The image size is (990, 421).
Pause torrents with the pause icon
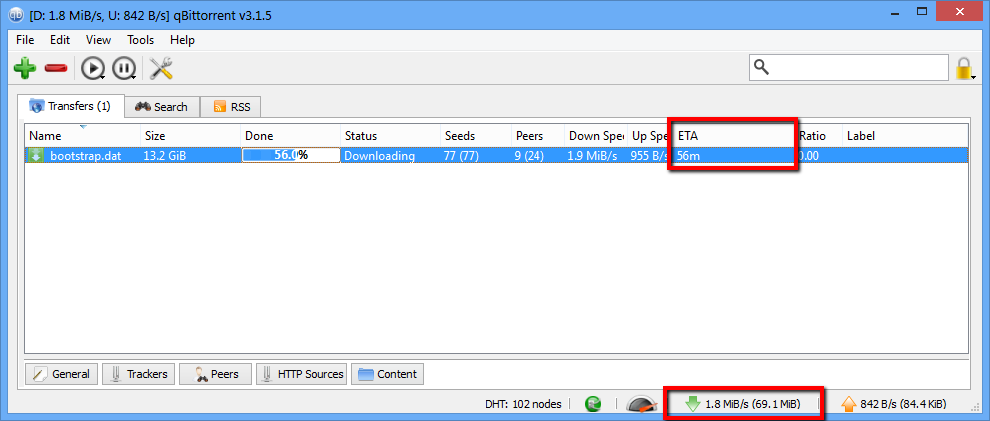(123, 68)
